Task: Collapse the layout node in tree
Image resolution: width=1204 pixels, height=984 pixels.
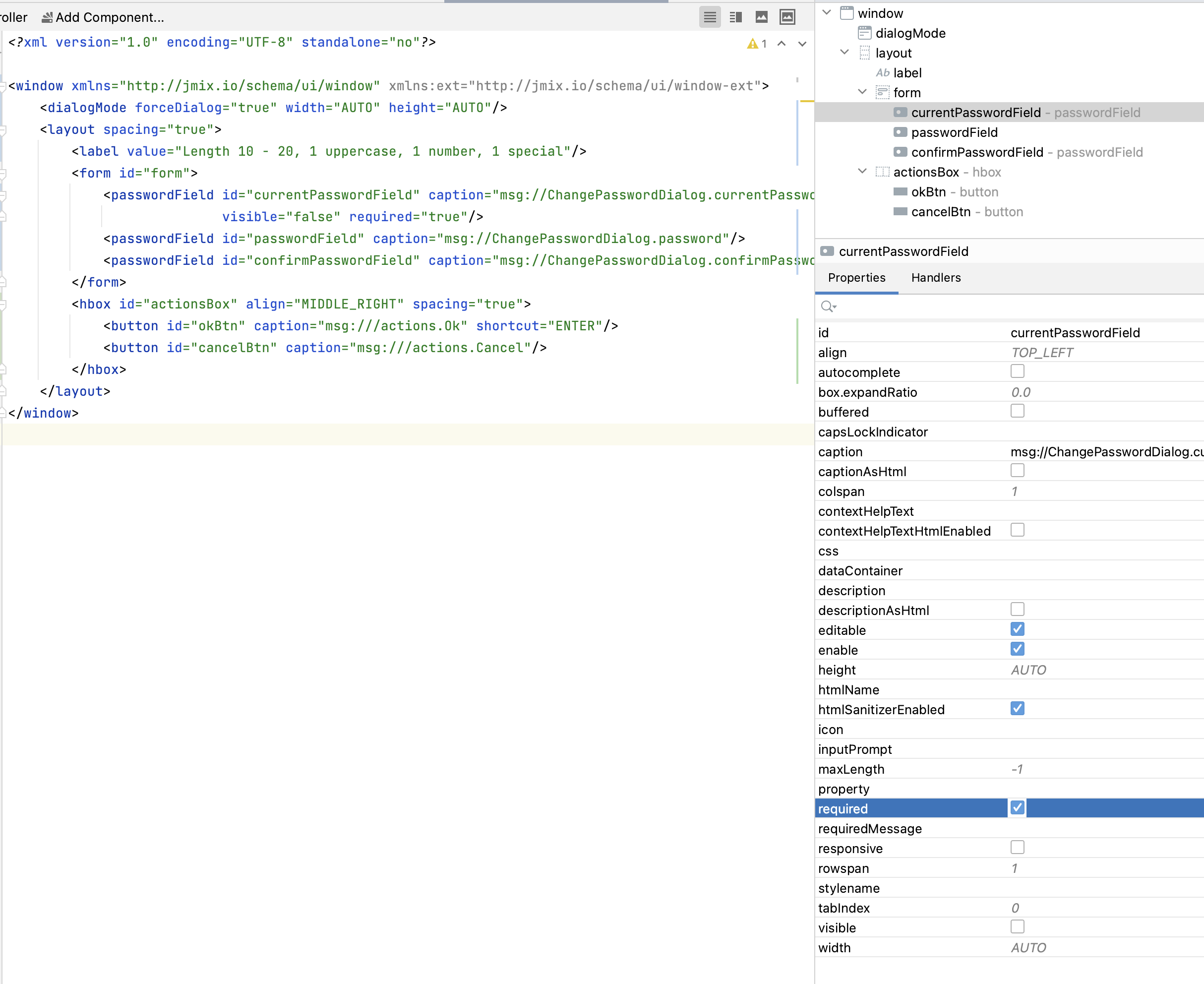Action: pyautogui.click(x=844, y=52)
